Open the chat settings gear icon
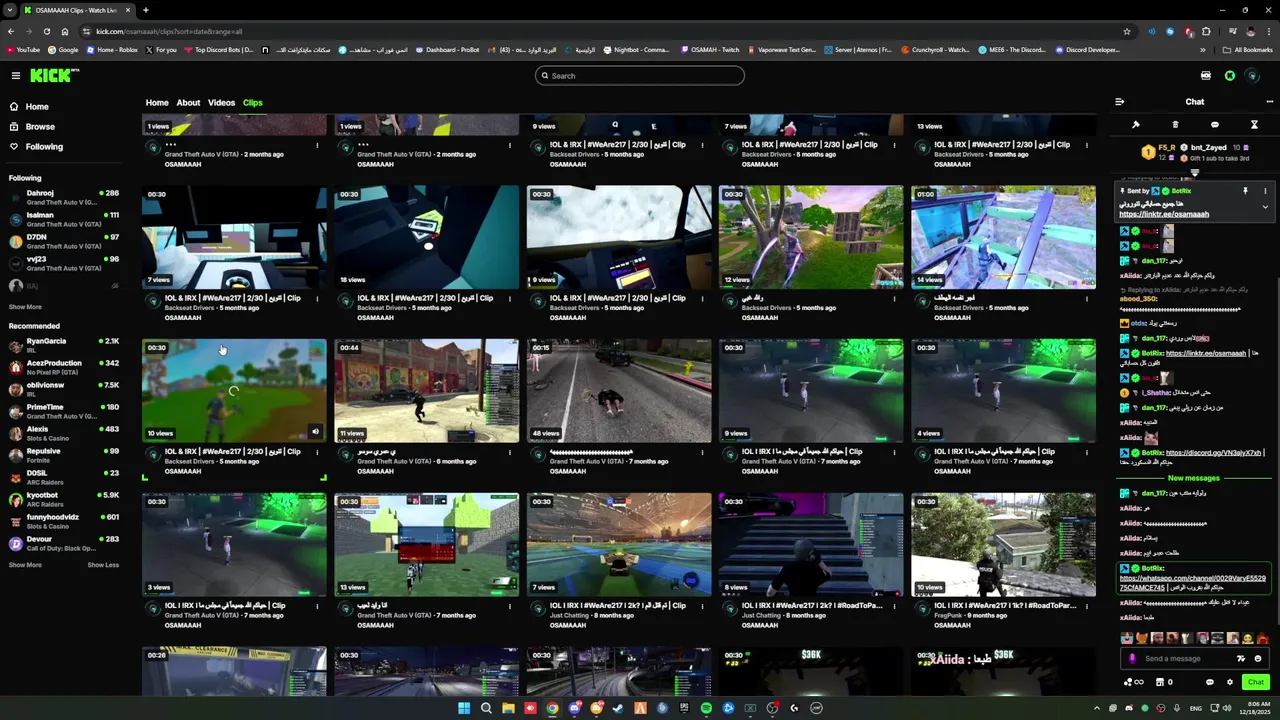Viewport: 1280px width, 720px height. coord(1230,683)
